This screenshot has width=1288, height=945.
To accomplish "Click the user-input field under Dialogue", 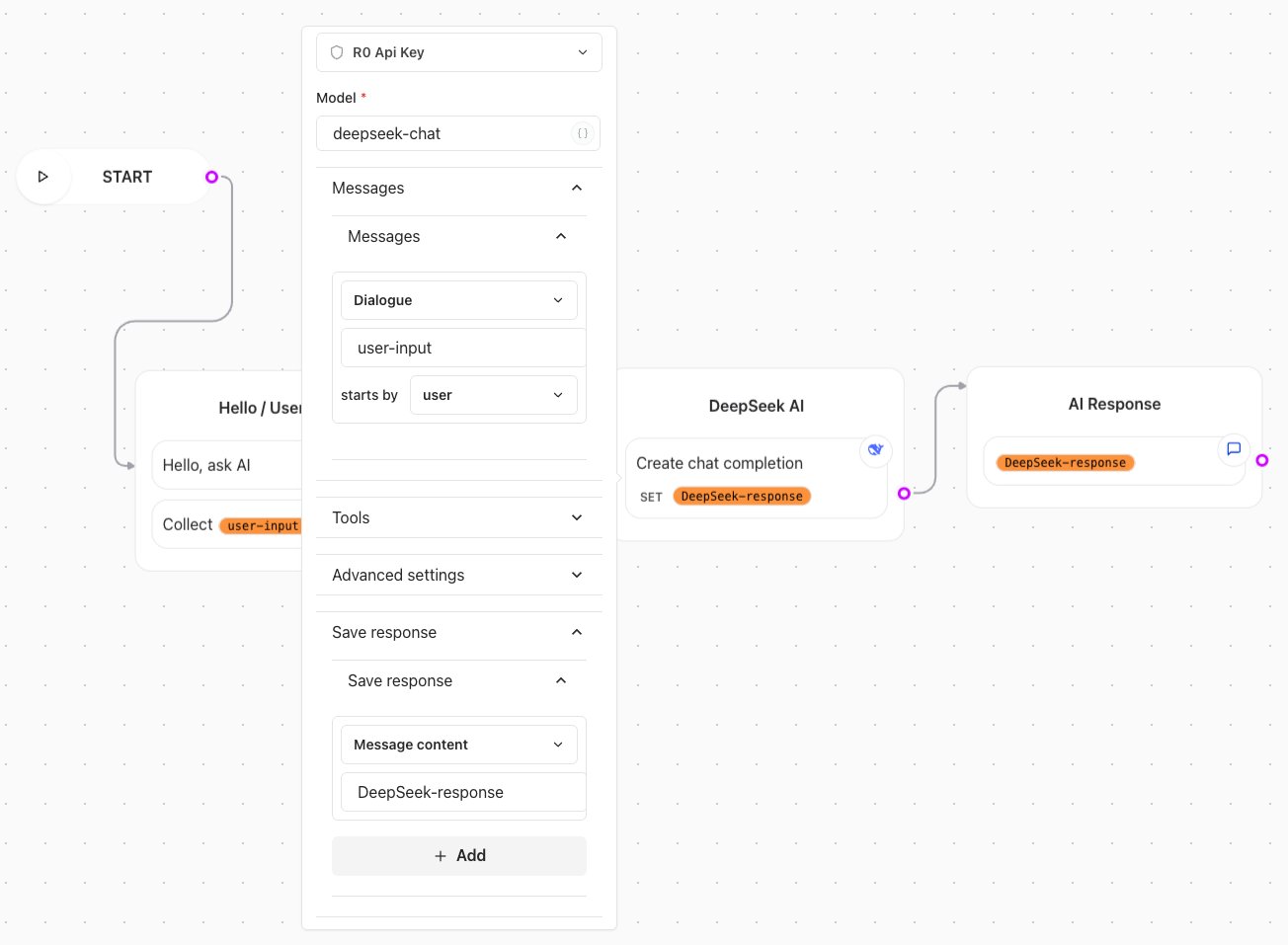I will point(462,347).
